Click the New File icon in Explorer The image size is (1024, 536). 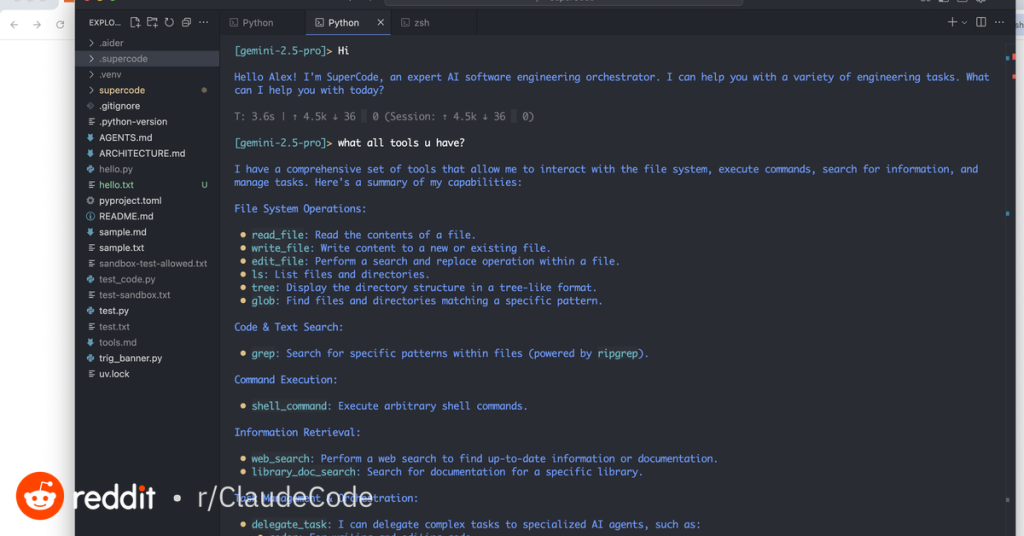(x=135, y=22)
